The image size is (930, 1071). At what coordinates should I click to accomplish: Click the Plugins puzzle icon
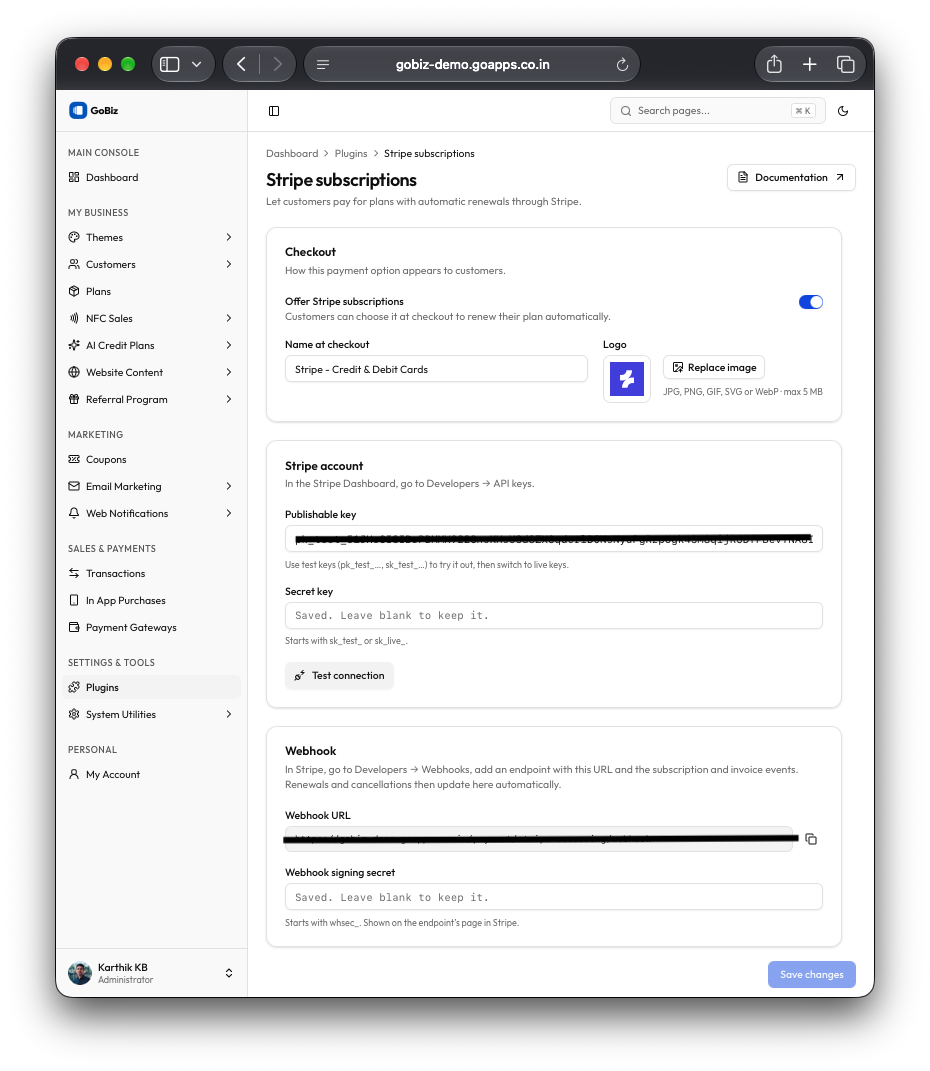(x=74, y=687)
